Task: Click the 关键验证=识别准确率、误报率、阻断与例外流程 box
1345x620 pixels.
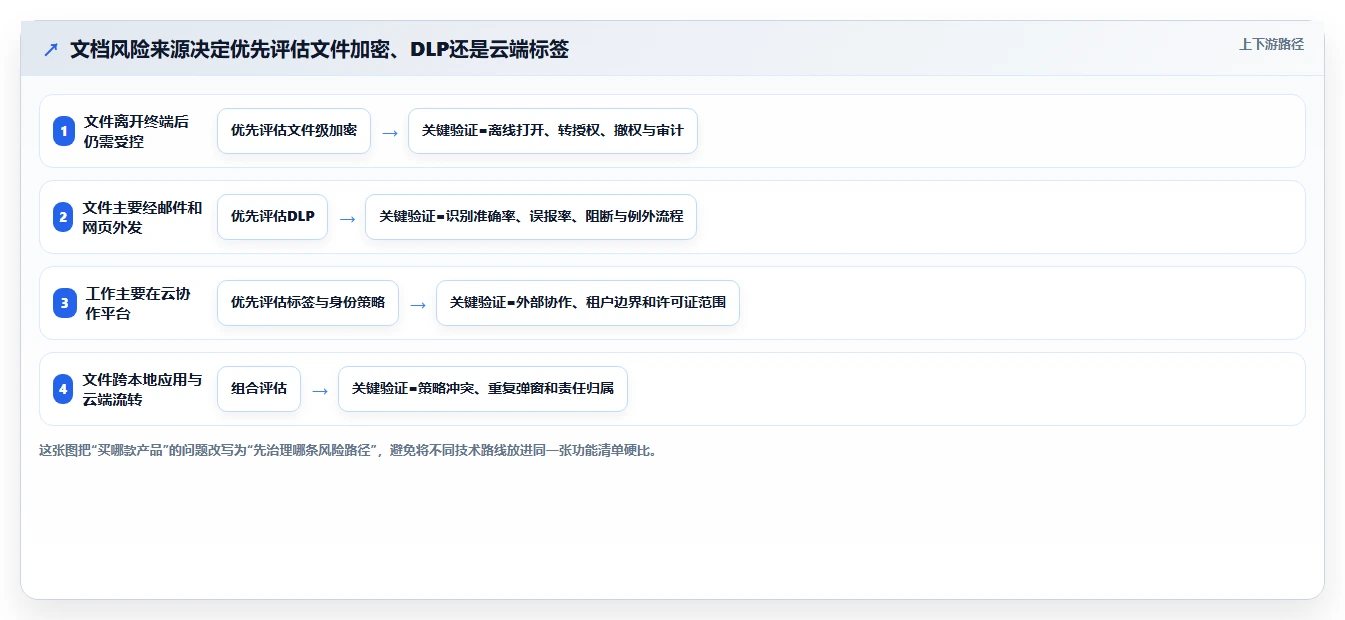Action: click(531, 217)
